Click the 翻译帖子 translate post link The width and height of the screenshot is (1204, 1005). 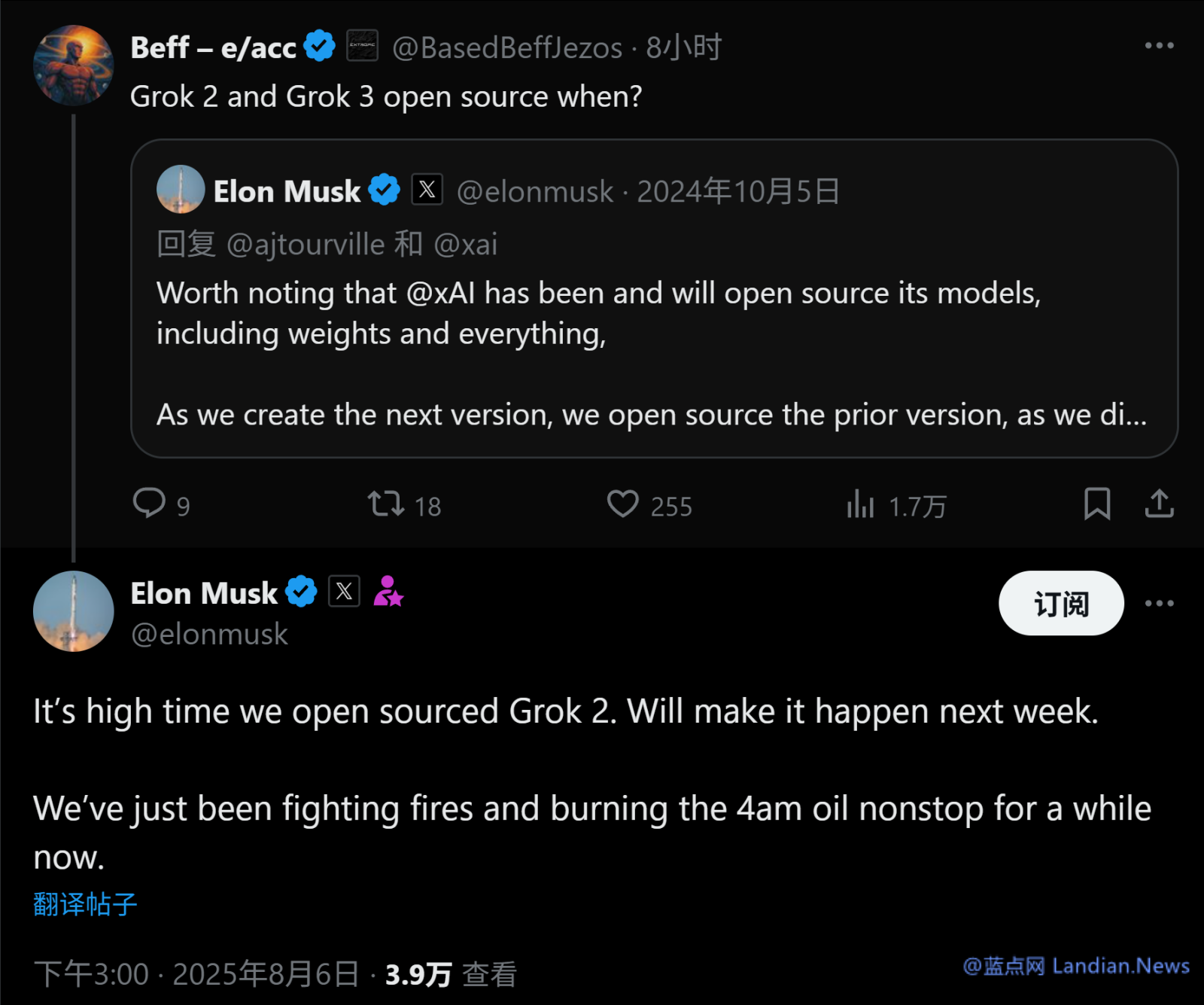click(x=85, y=904)
